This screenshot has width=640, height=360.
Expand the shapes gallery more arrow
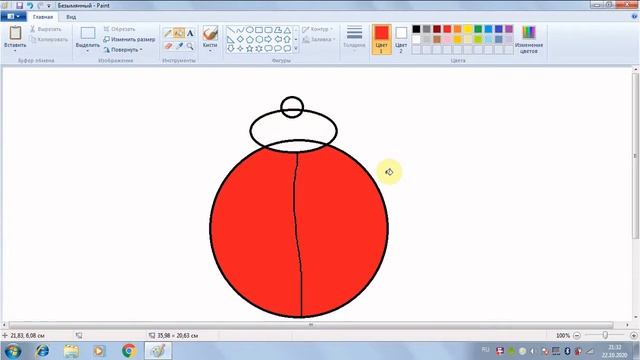click(296, 49)
